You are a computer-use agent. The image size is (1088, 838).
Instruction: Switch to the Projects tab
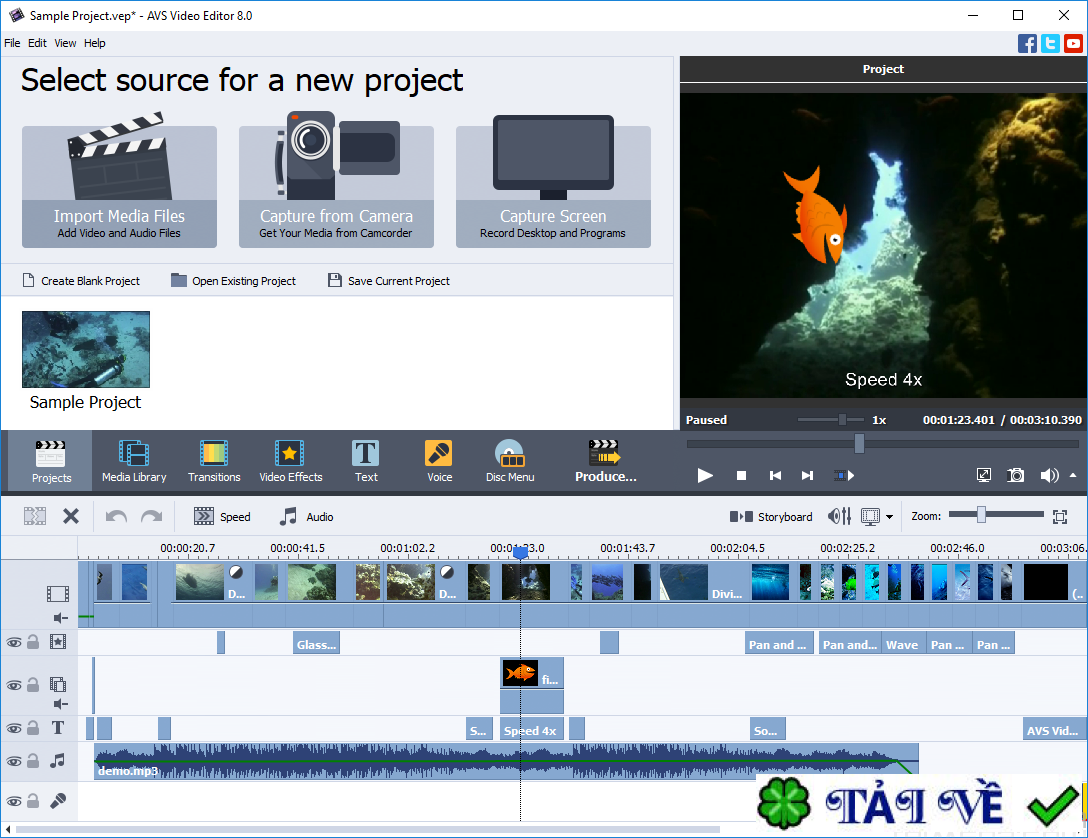50,460
